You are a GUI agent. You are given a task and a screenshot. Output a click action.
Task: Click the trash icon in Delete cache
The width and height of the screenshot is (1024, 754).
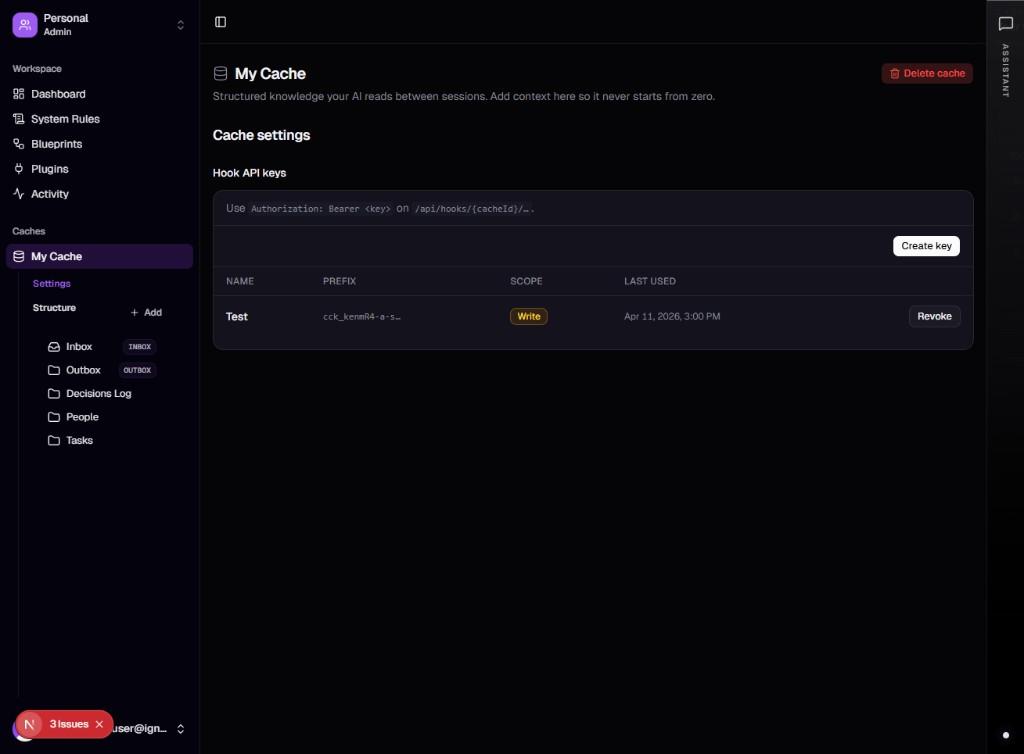(x=895, y=74)
